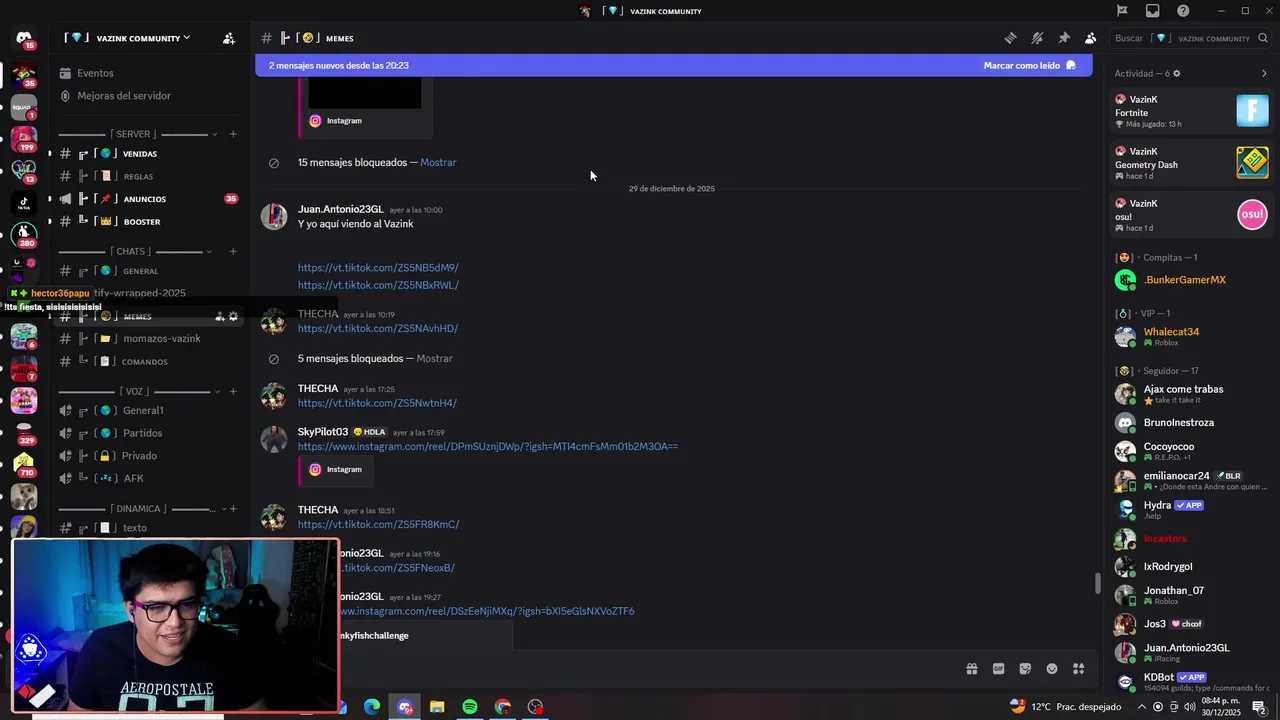Open the apps icon in message bar
This screenshot has height=720, width=1280.
pos(1079,669)
